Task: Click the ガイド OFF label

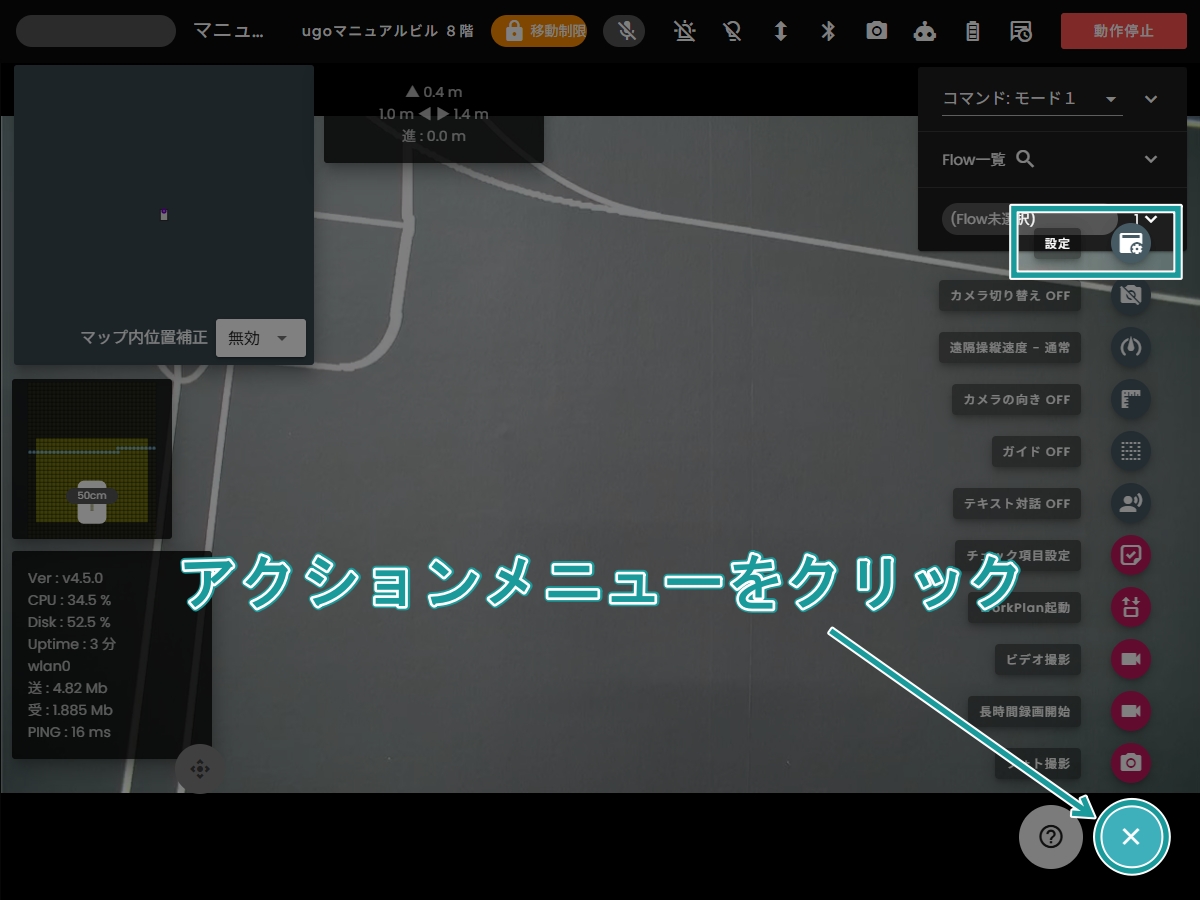Action: (1036, 451)
